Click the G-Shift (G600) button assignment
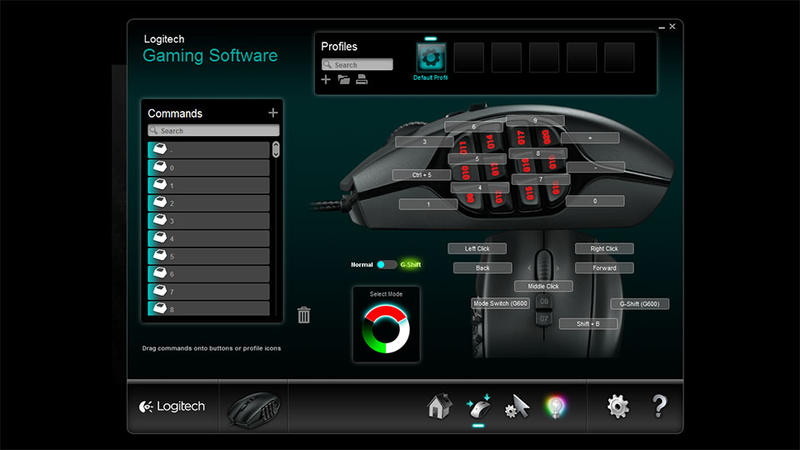 (x=640, y=304)
